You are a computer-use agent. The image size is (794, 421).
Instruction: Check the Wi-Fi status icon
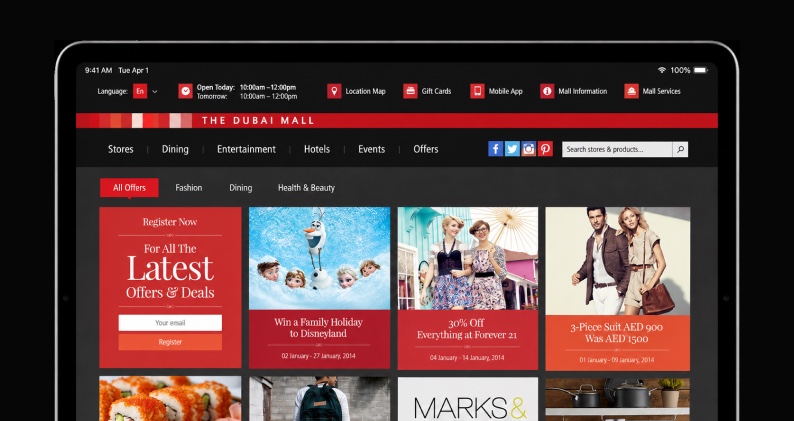(661, 70)
